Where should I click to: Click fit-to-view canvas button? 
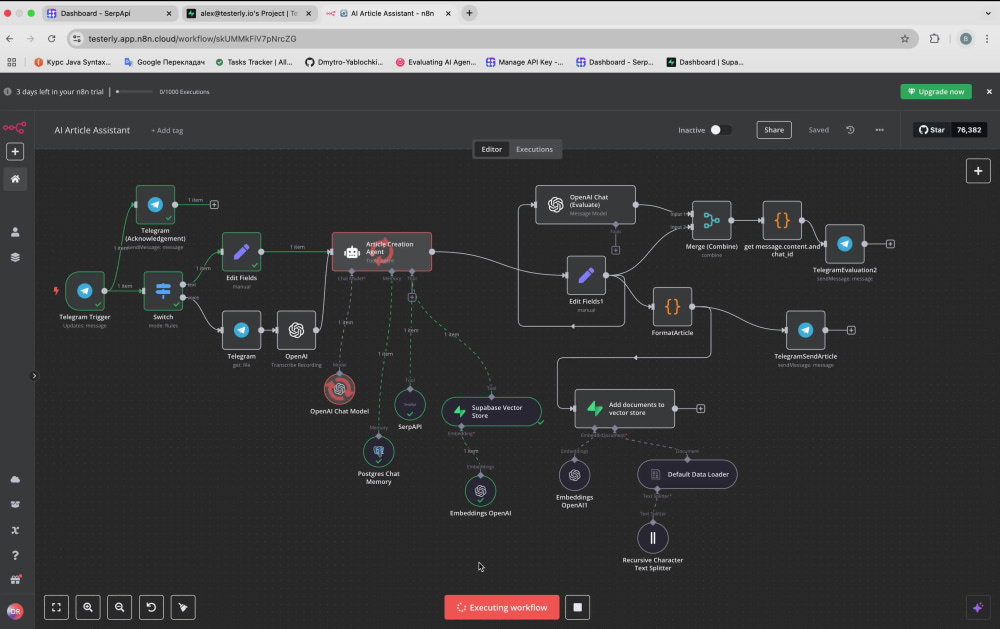click(56, 607)
